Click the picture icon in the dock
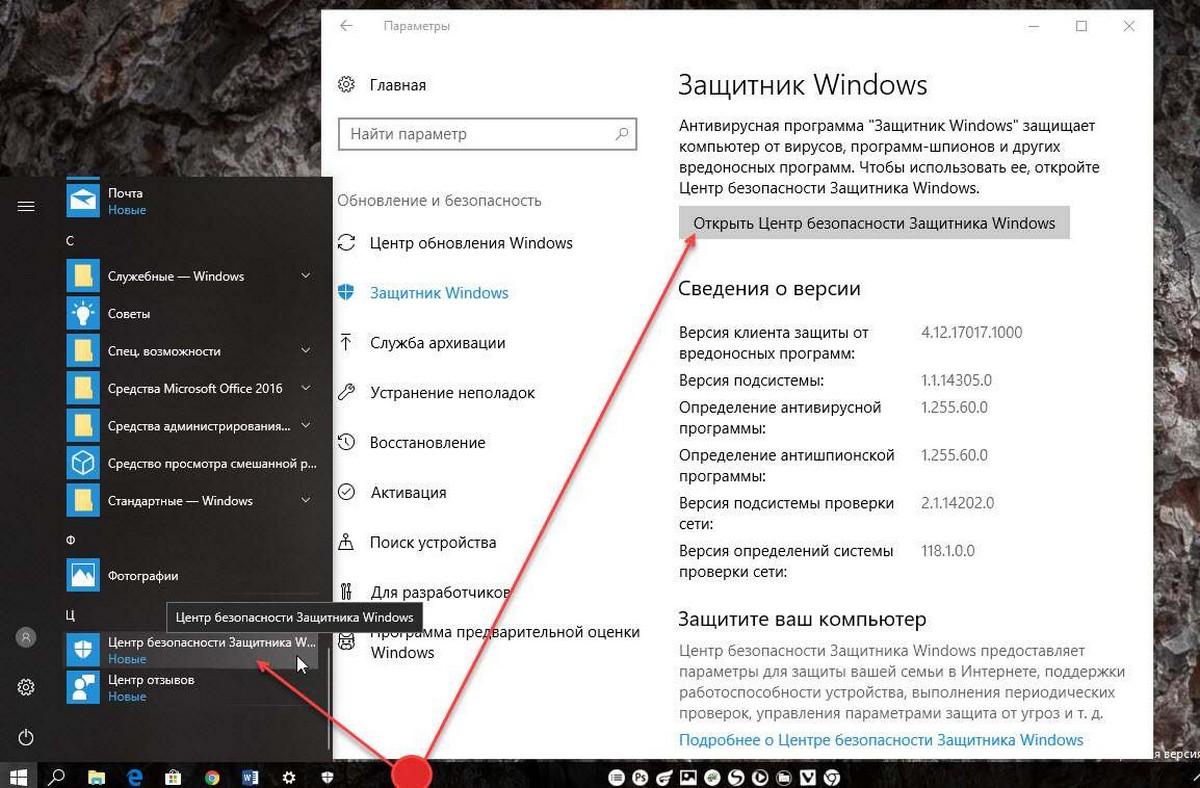 687,776
